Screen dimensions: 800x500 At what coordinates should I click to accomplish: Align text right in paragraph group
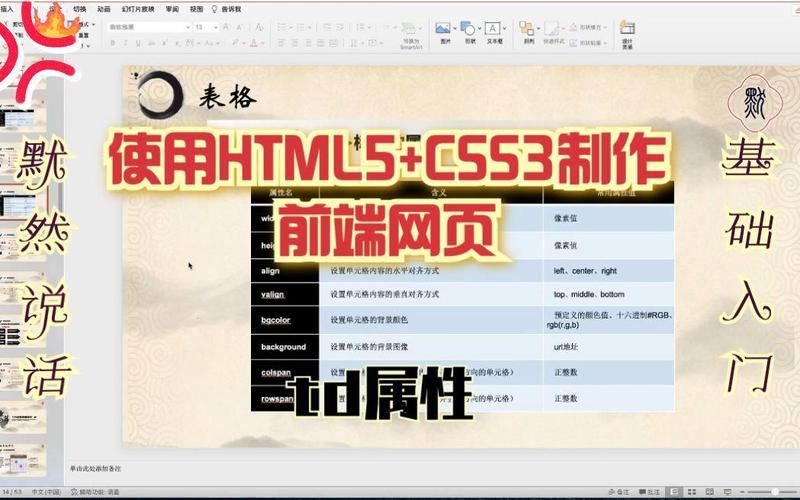click(308, 43)
